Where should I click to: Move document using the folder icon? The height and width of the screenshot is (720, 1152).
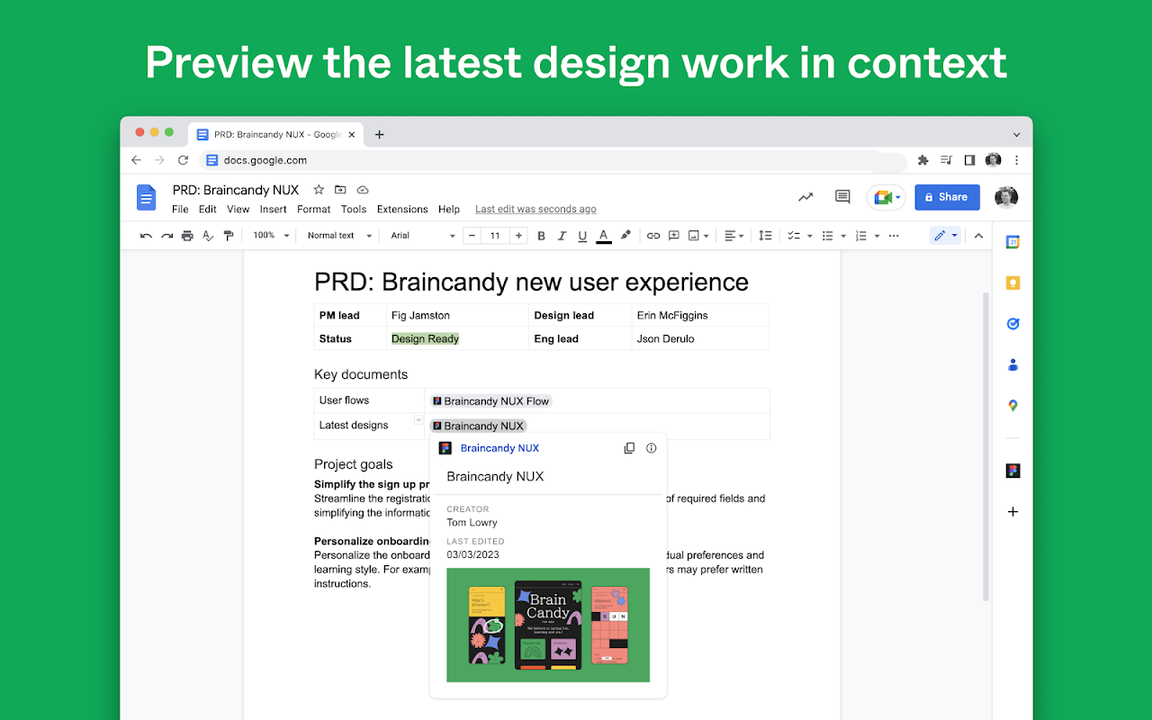340,190
